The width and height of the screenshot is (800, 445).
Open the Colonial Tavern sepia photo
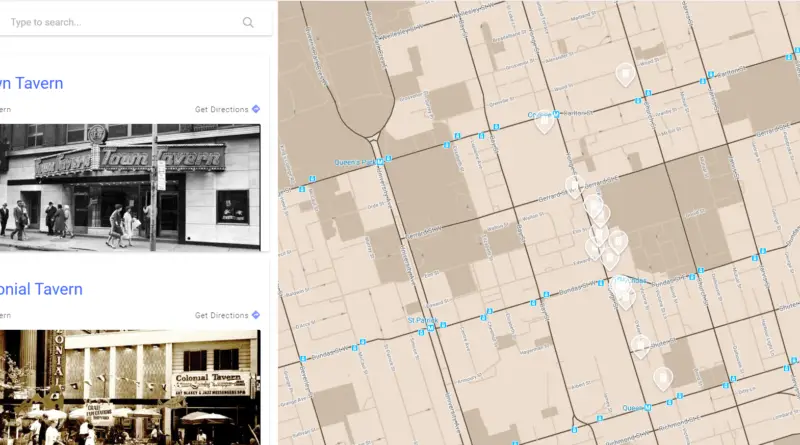130,387
